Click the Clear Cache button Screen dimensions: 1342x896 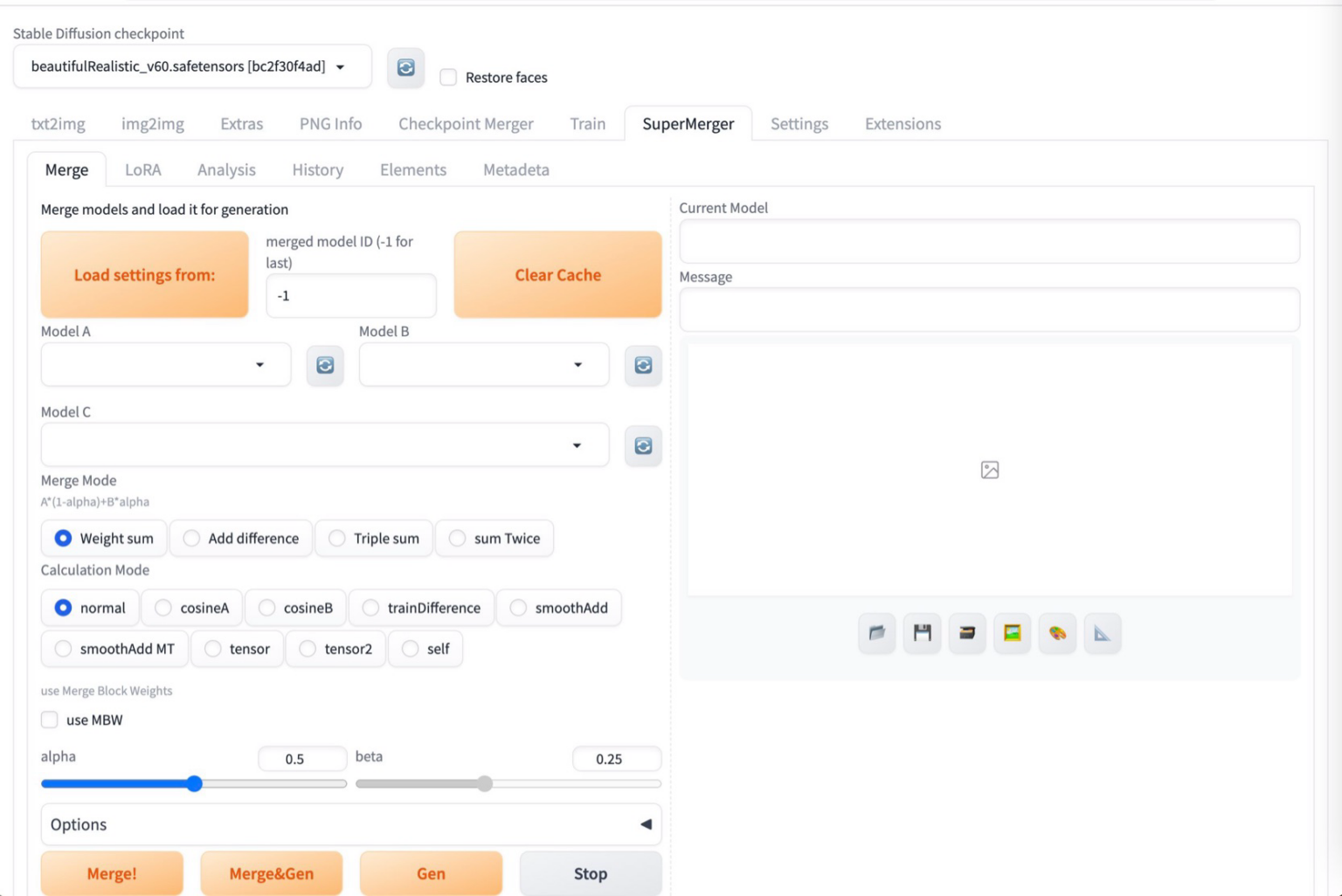(x=557, y=274)
